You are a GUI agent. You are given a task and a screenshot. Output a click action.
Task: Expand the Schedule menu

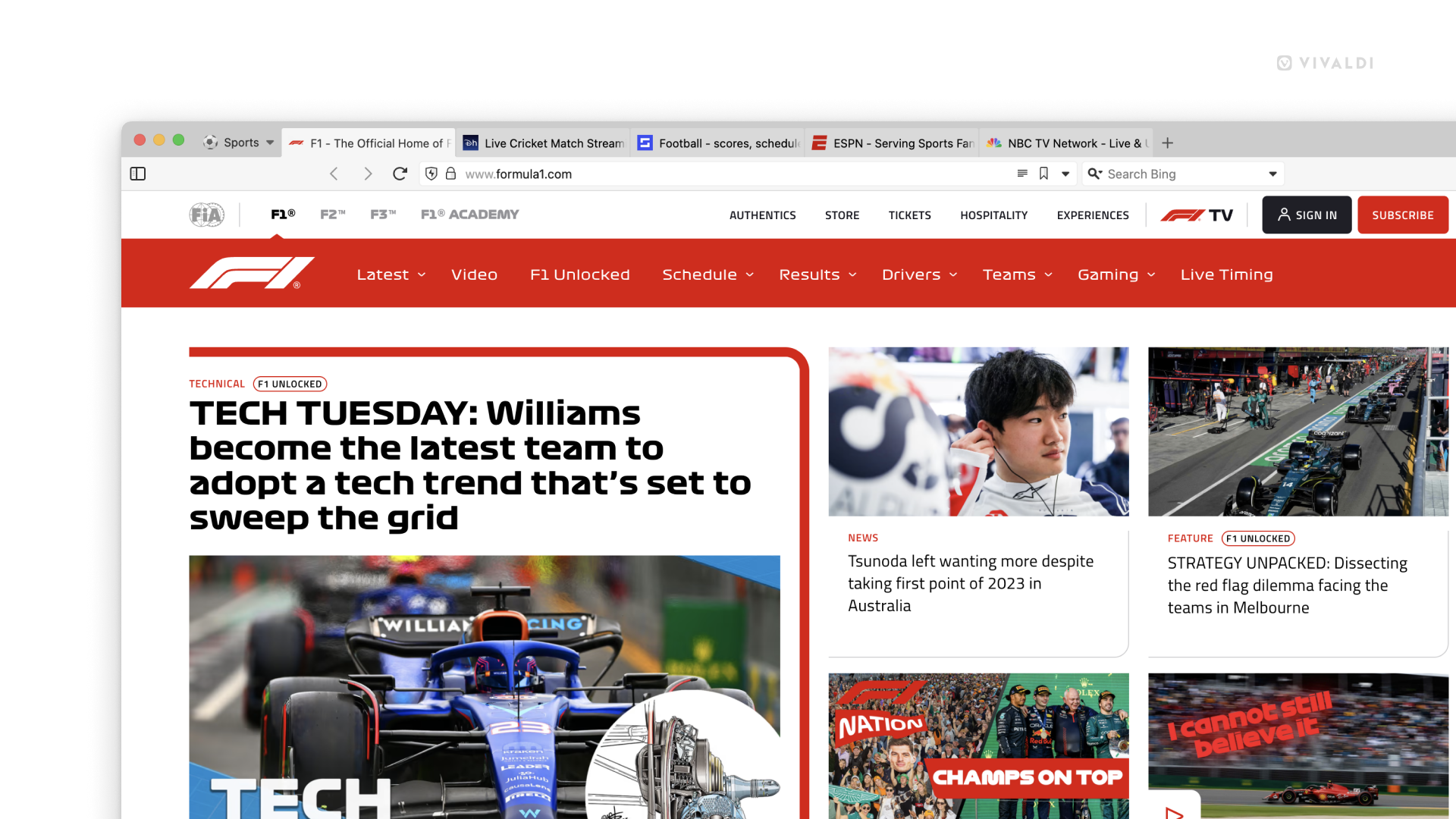[x=708, y=275]
